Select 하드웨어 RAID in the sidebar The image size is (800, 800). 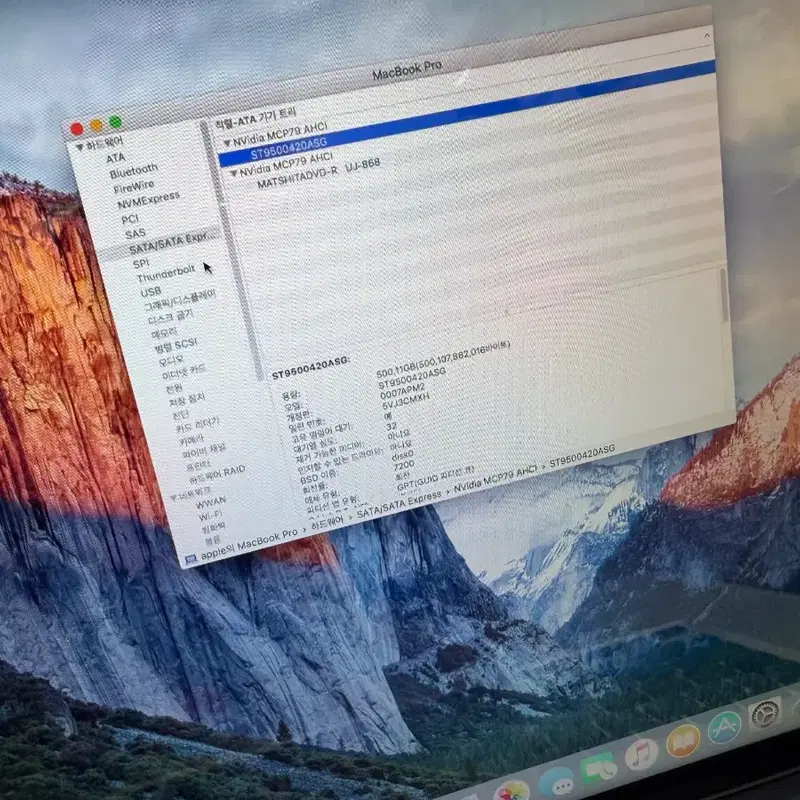217,474
